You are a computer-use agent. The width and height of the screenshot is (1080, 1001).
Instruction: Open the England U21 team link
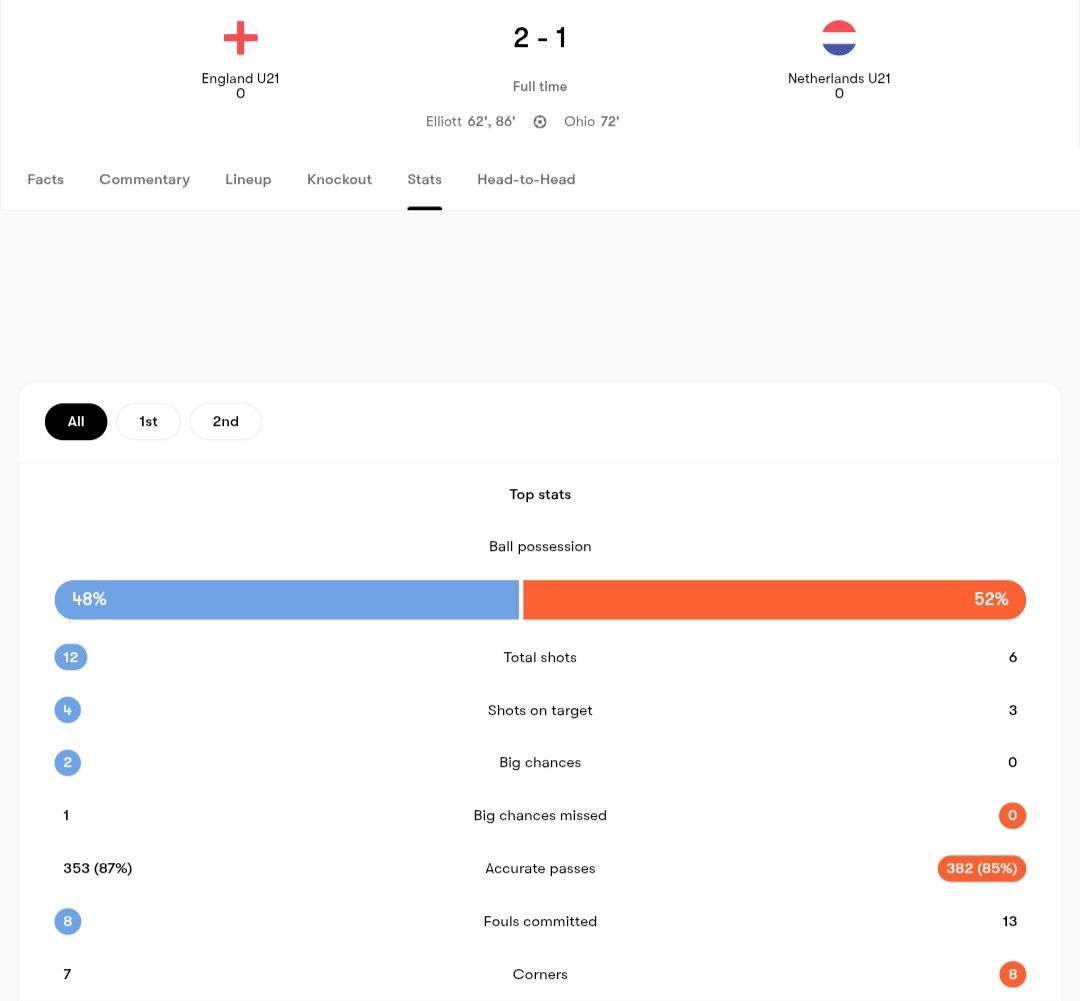click(240, 79)
